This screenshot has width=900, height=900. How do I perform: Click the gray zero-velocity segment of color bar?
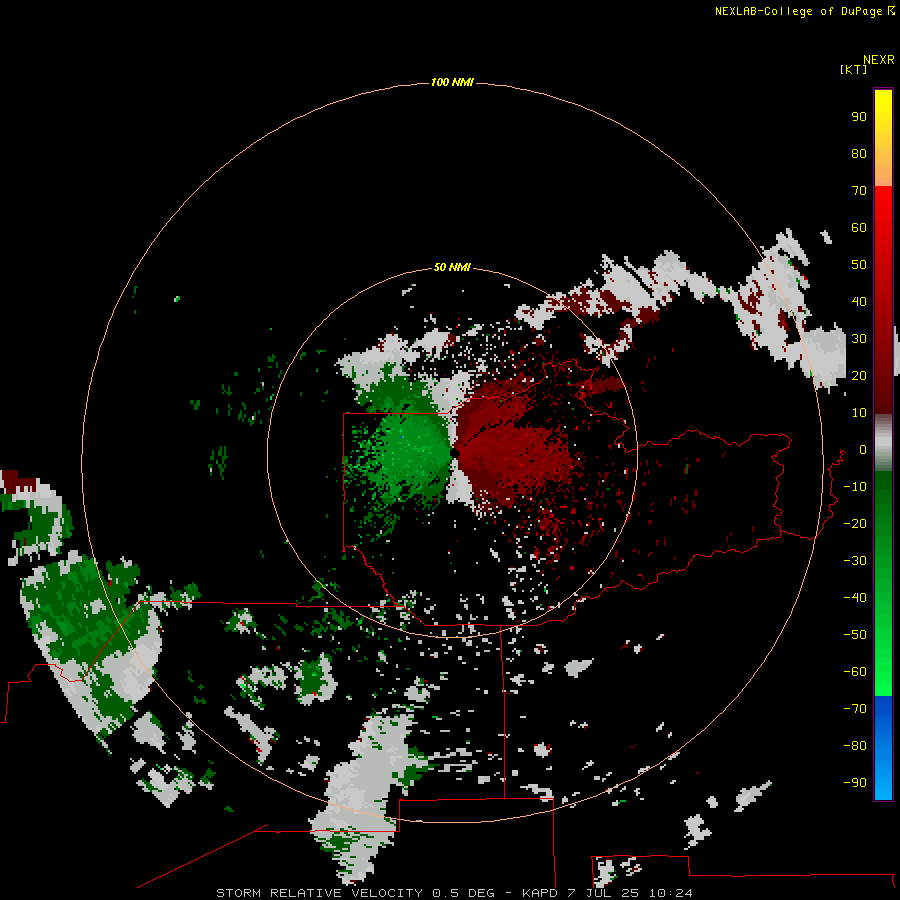(x=883, y=443)
